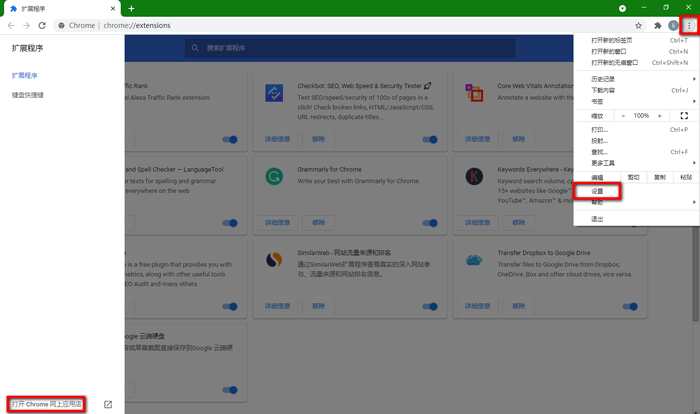Select 打开新的标签页 menu item
This screenshot has height=414, width=700.
(637, 40)
